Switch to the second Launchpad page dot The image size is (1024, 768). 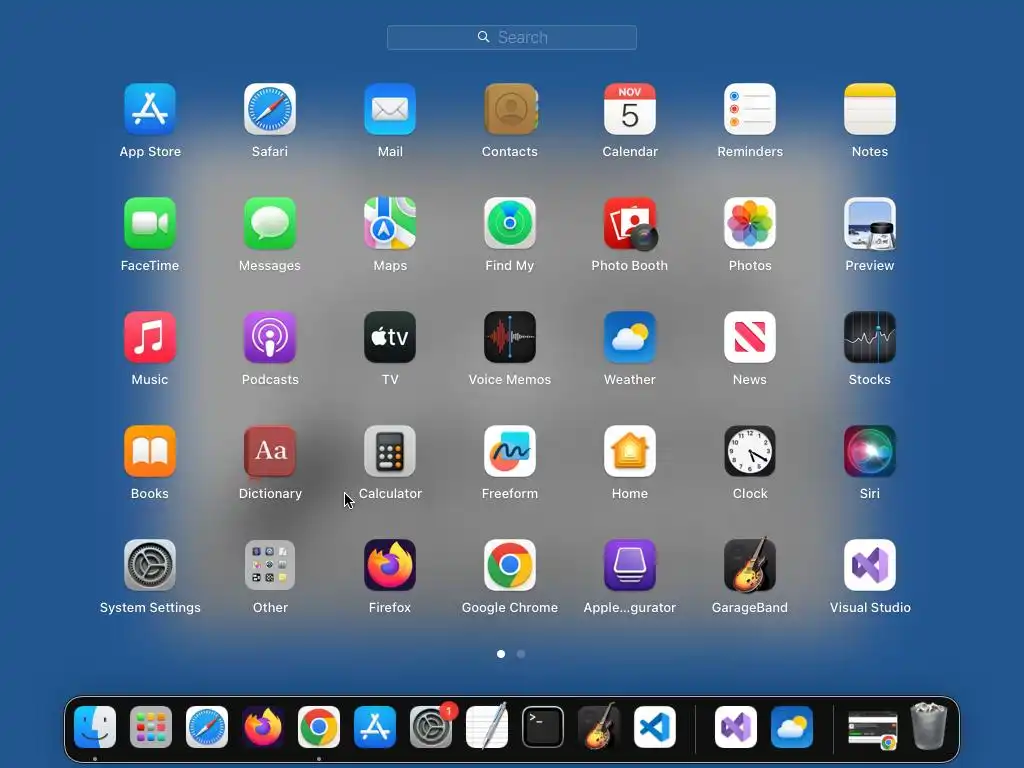click(520, 654)
